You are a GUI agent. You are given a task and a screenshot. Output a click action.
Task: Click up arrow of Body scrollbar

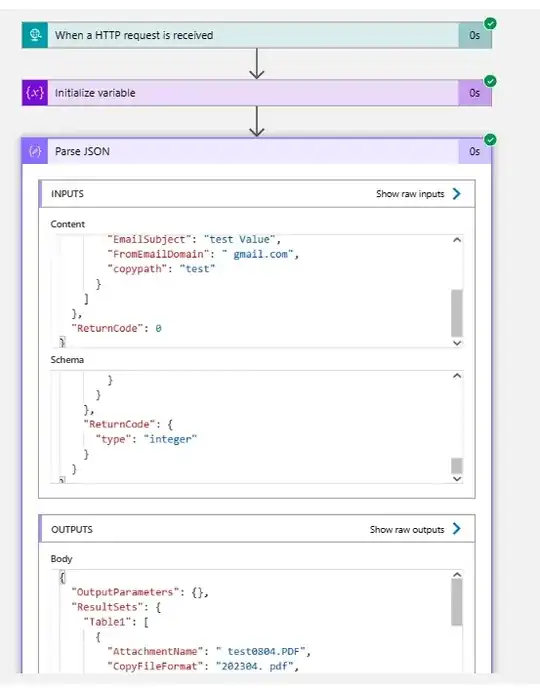[457, 575]
